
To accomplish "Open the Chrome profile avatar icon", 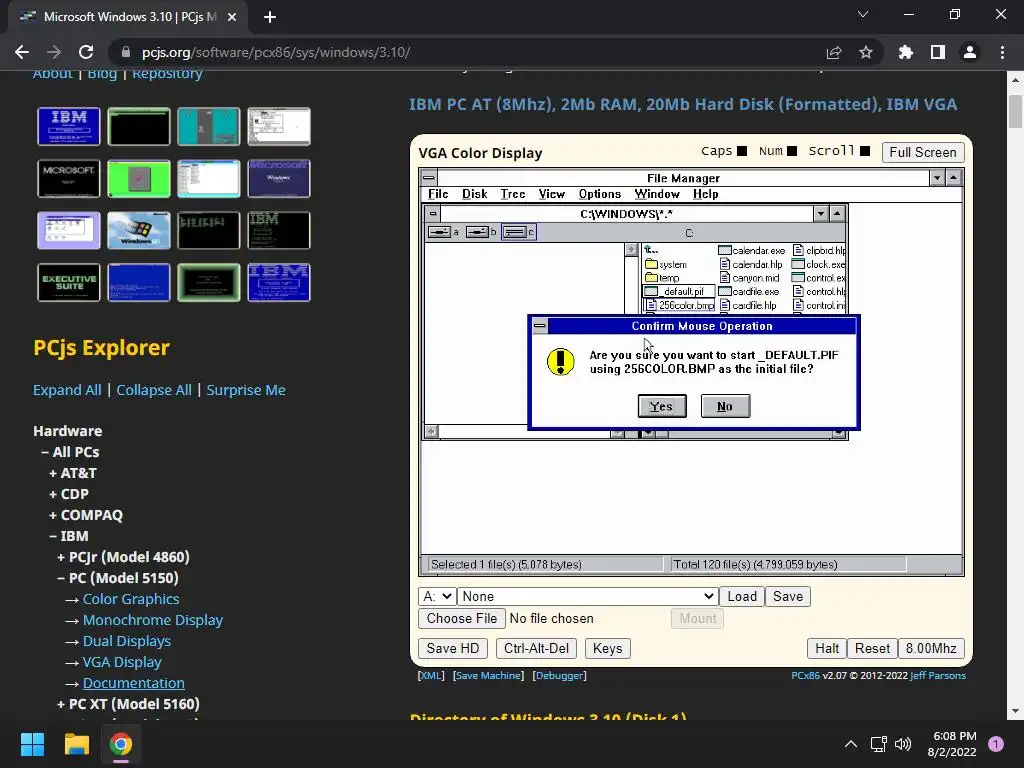I will point(970,52).
